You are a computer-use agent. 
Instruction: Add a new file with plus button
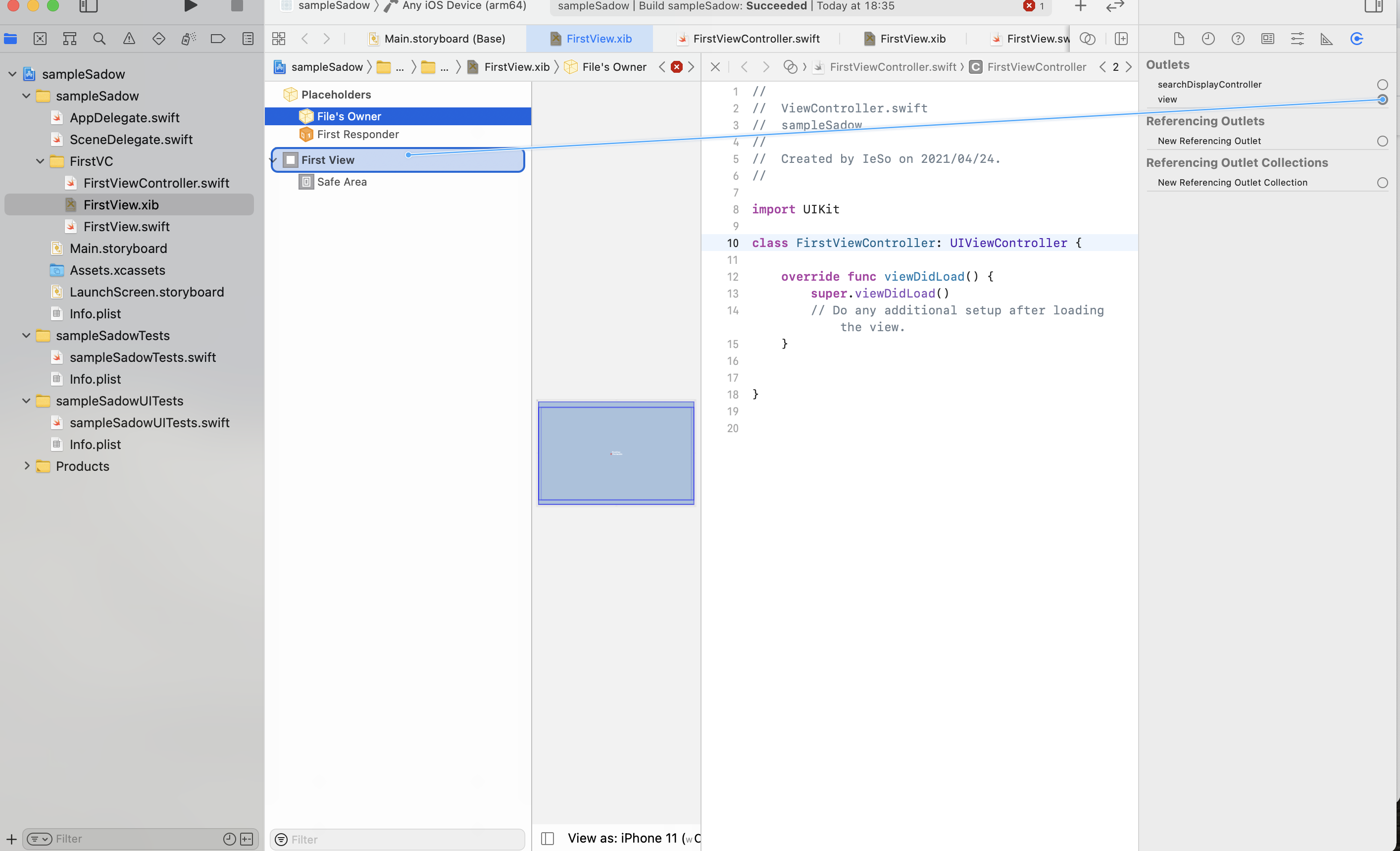pyautogui.click(x=11, y=839)
